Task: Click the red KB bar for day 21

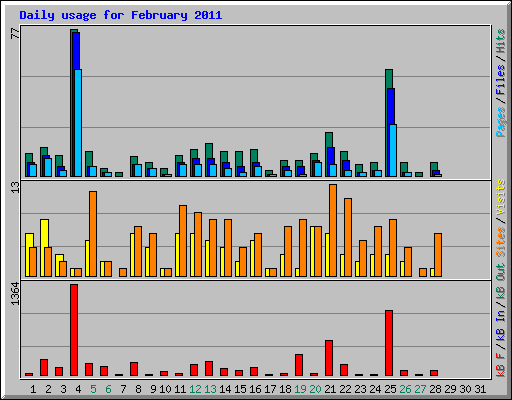Action: click(x=329, y=358)
